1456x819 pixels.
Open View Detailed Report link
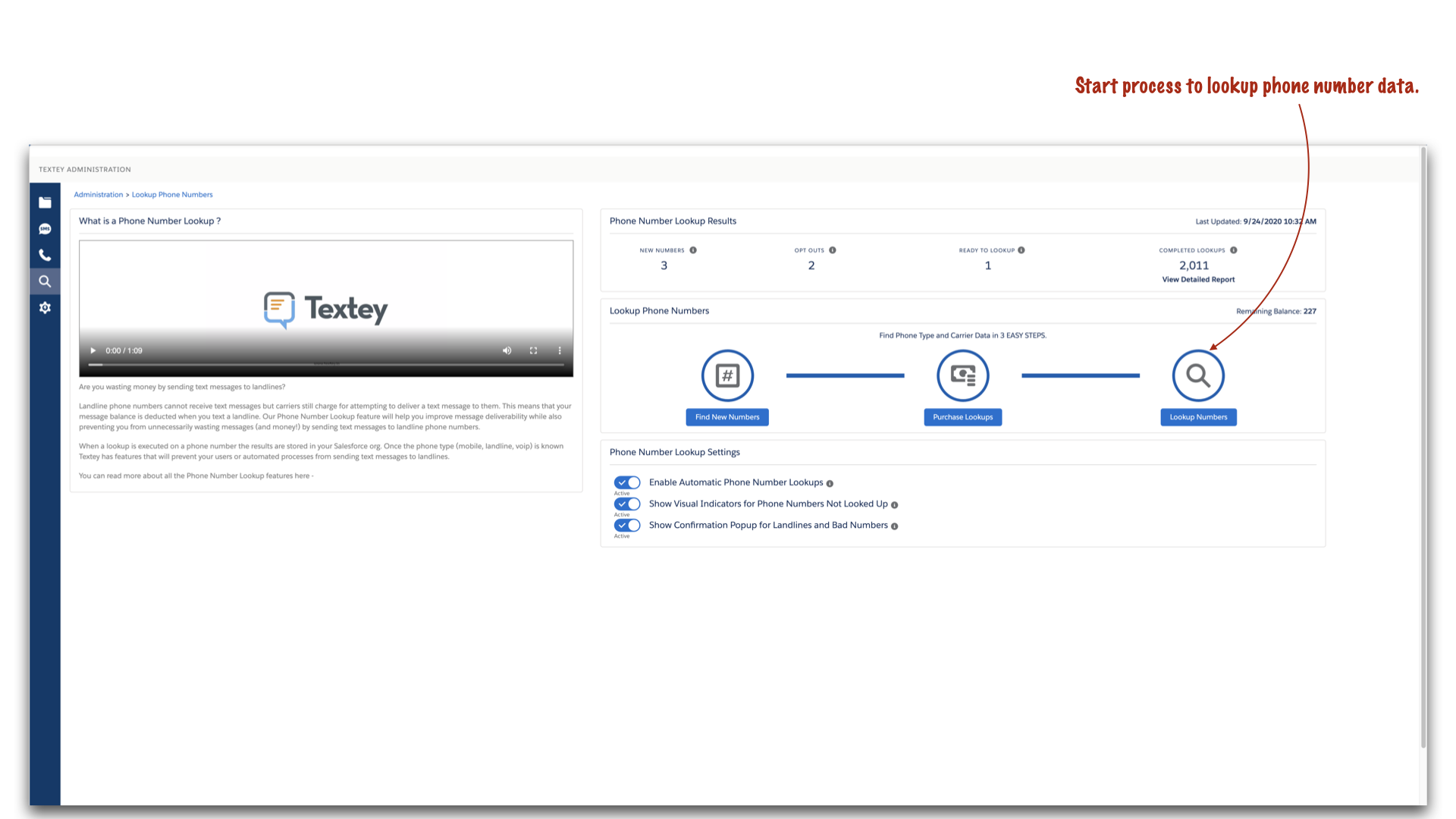[1198, 280]
